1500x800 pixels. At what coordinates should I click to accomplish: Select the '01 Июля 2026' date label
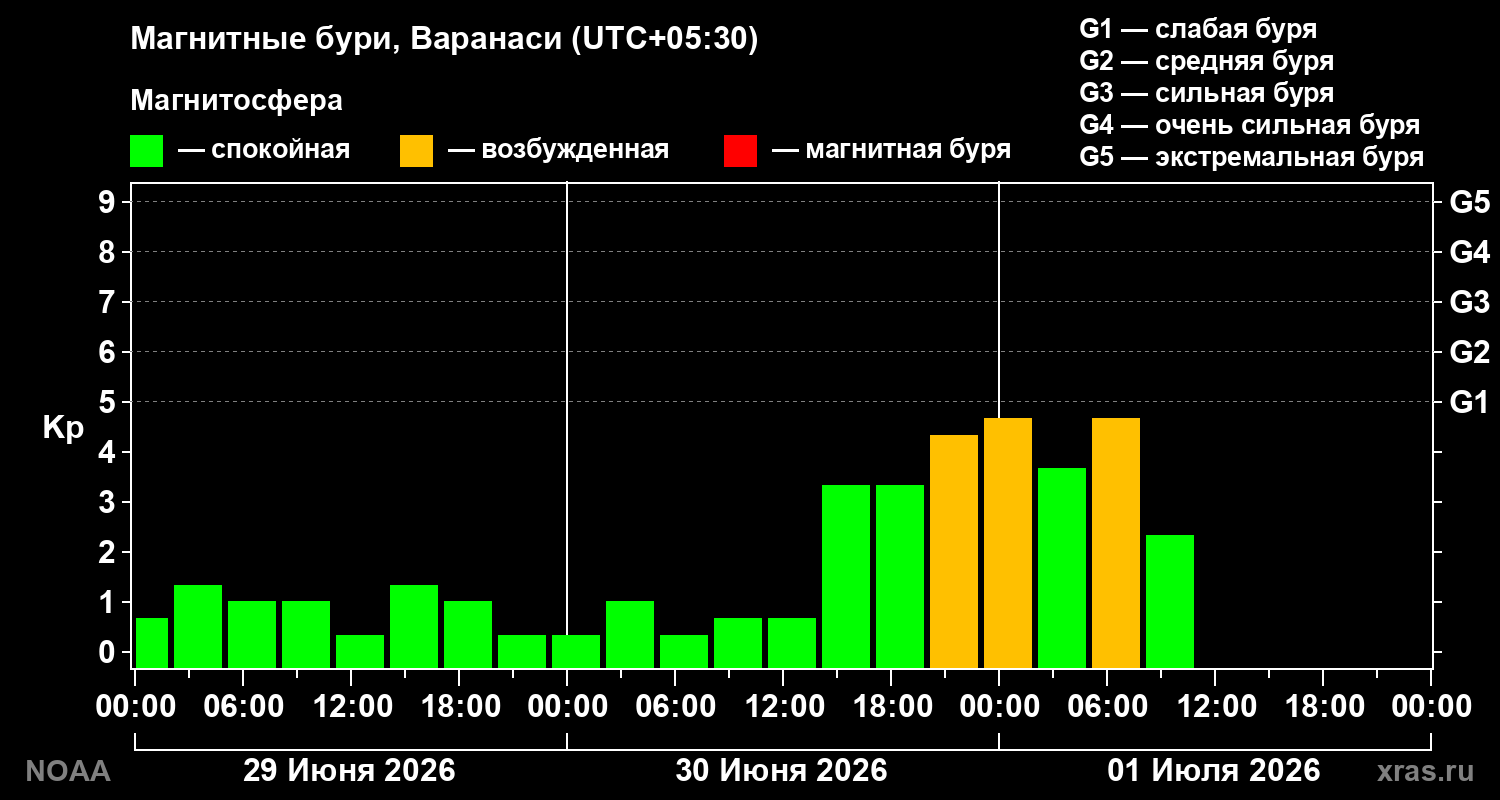pyautogui.click(x=1214, y=771)
